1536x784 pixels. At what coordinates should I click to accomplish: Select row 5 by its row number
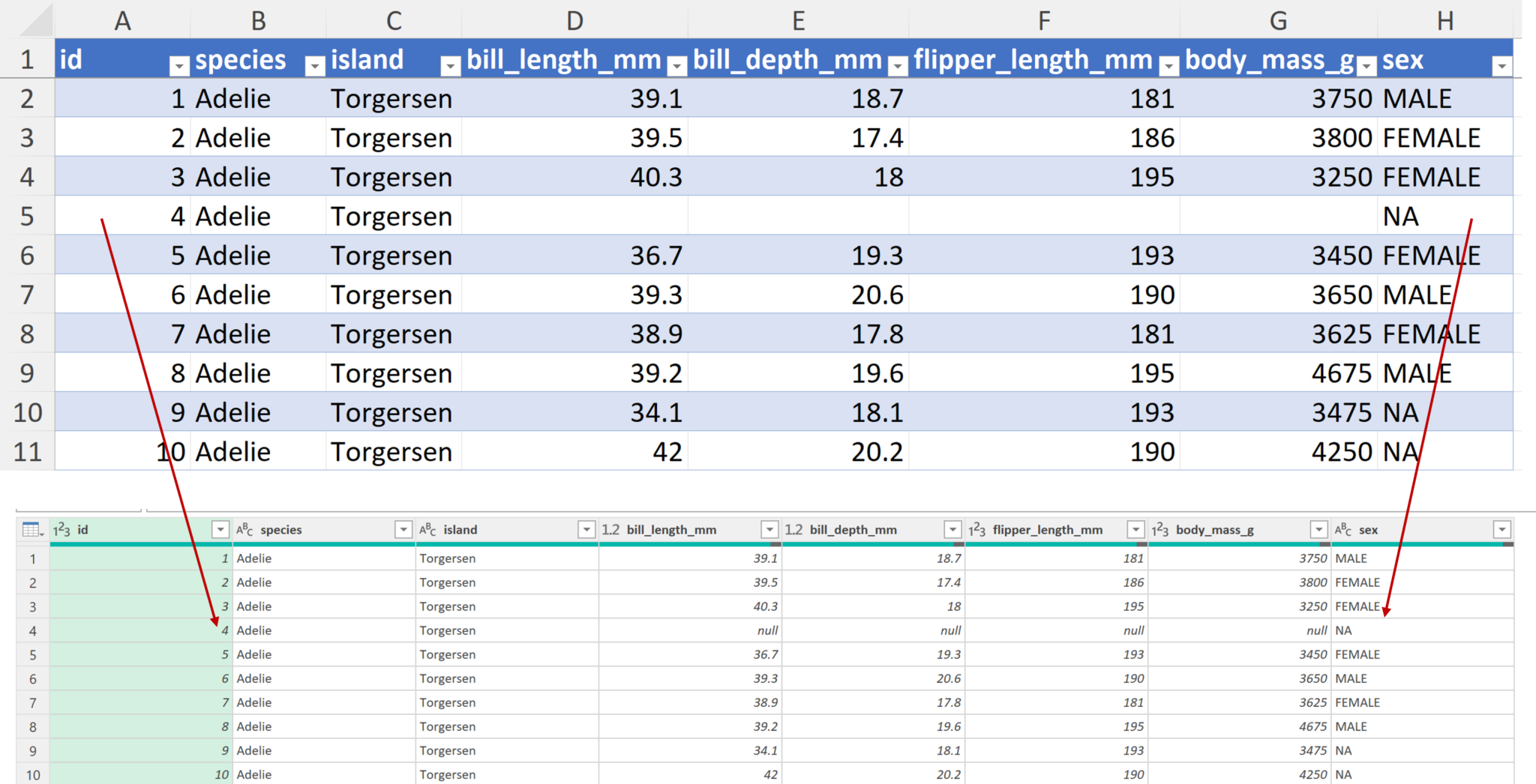pos(28,216)
